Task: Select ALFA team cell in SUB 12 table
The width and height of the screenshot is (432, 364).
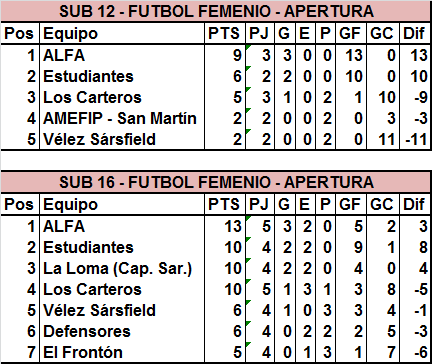Action: coord(122,55)
